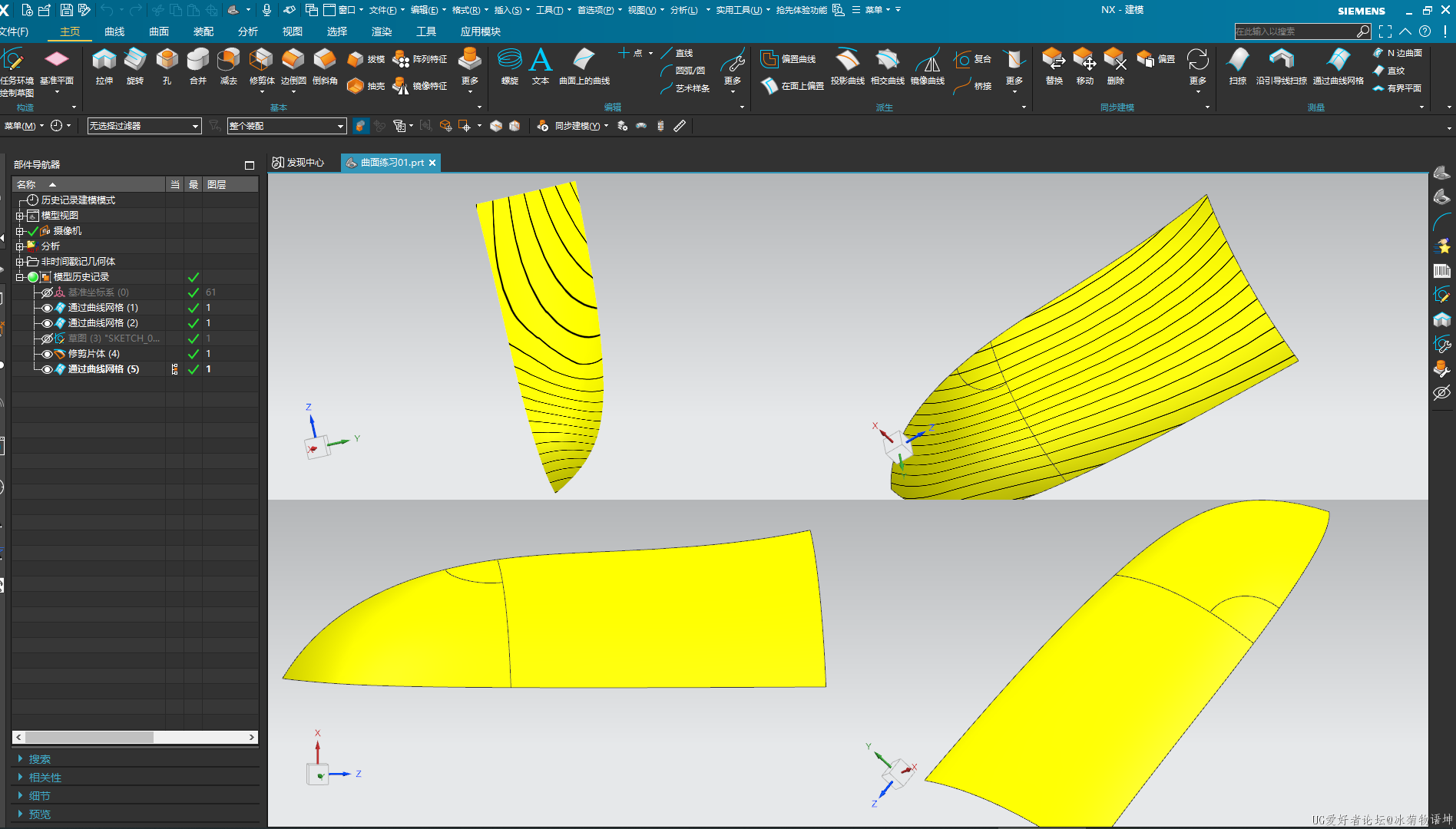Select the 扫掠 (Swept) surface tool

1238,66
